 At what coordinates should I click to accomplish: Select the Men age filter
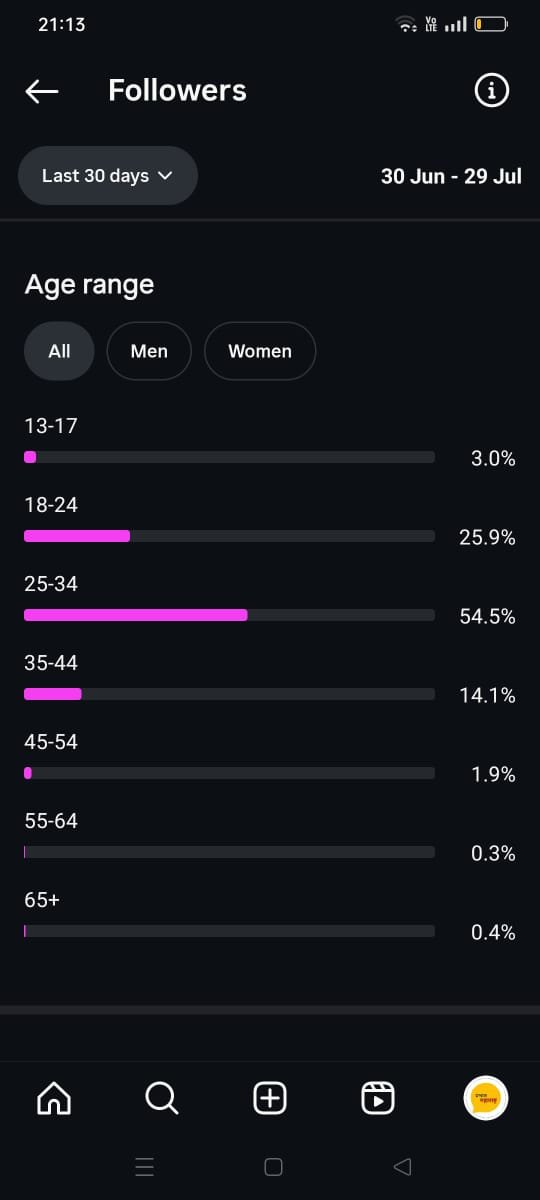149,351
